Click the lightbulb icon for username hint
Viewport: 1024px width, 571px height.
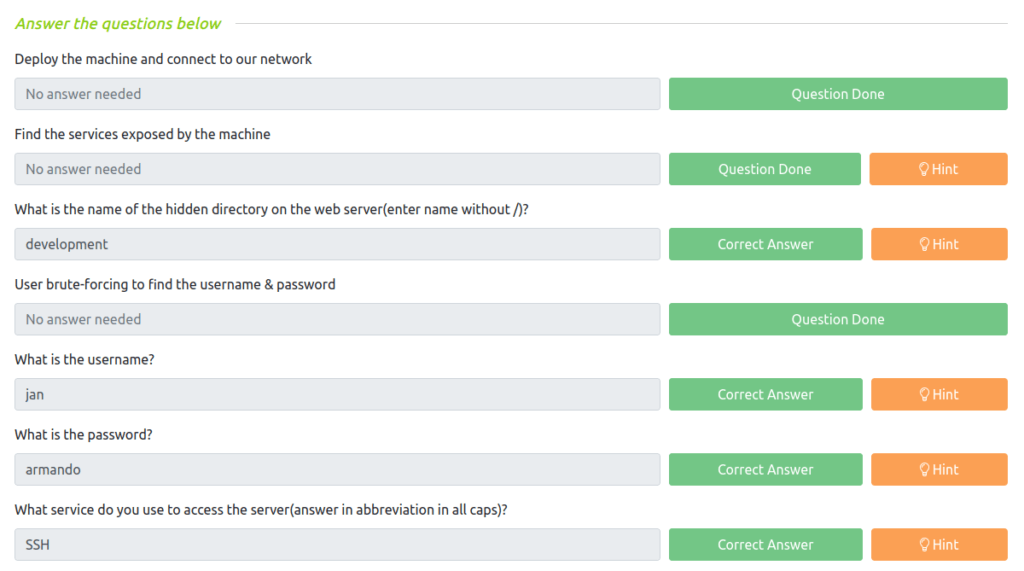[924, 395]
